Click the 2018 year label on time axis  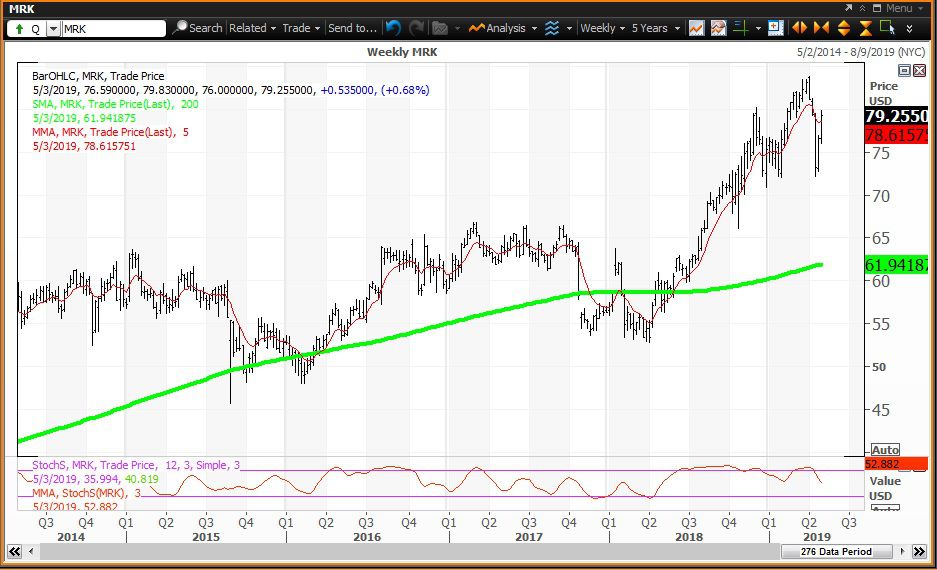(x=689, y=537)
